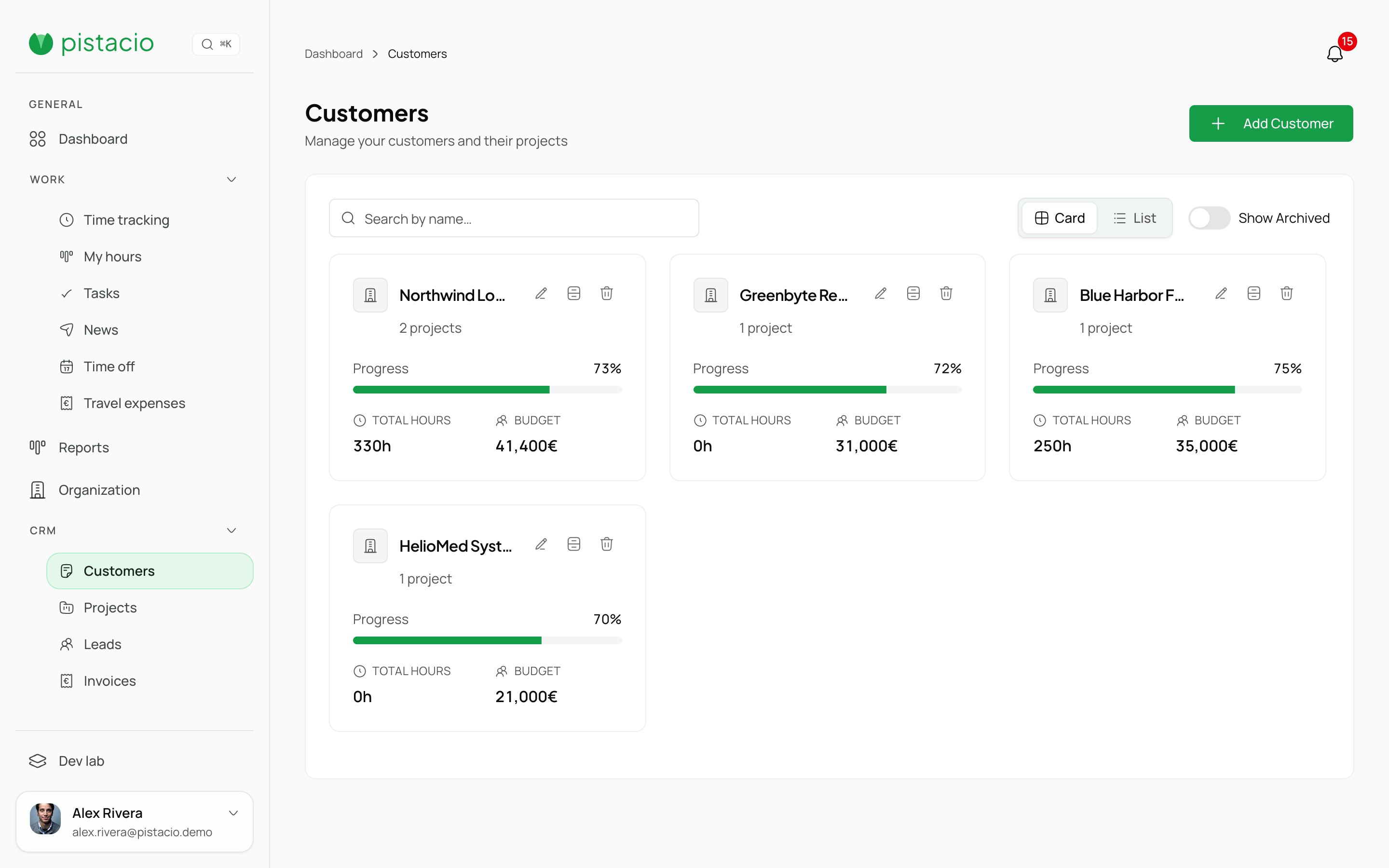Click the Northwind 73% progress bar
Image resolution: width=1389 pixels, height=868 pixels.
[487, 390]
